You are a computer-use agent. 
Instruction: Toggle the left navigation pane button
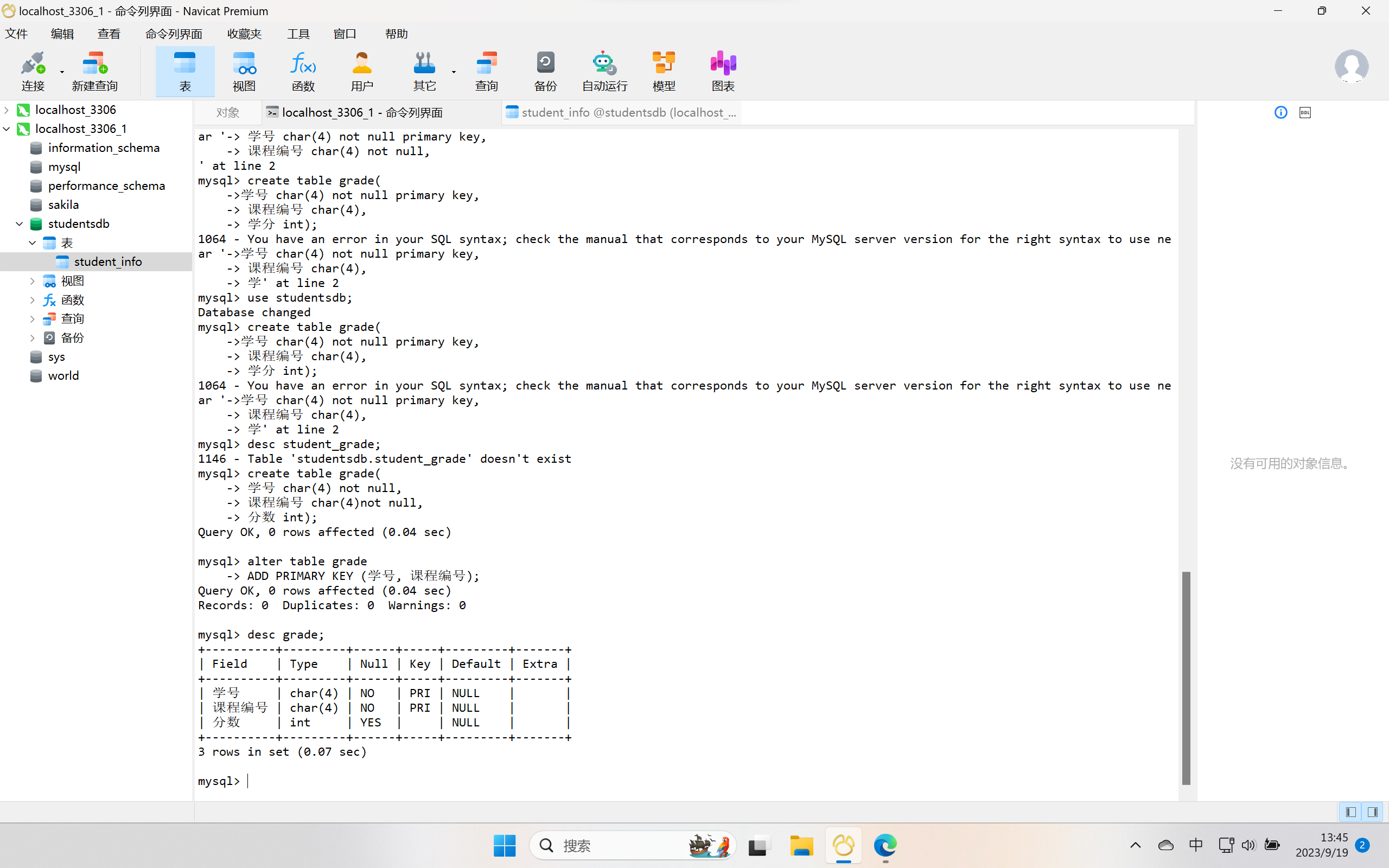pos(1350,812)
